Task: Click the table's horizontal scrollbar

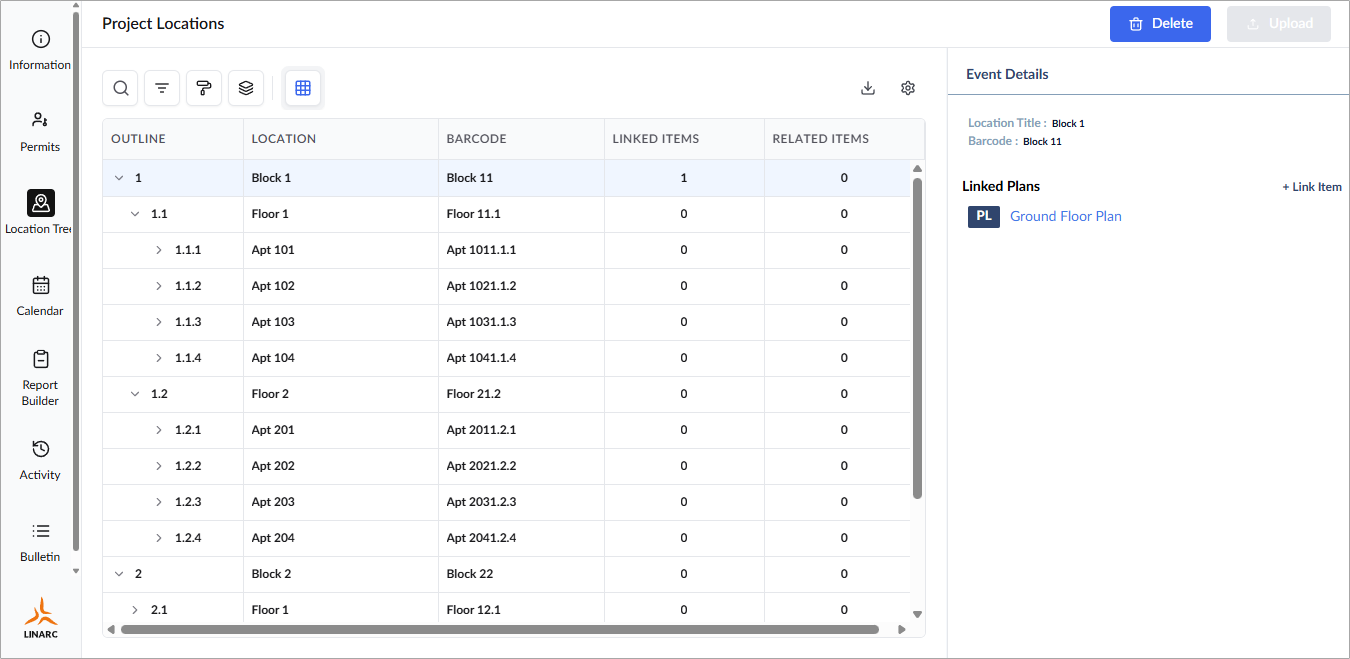Action: (499, 630)
